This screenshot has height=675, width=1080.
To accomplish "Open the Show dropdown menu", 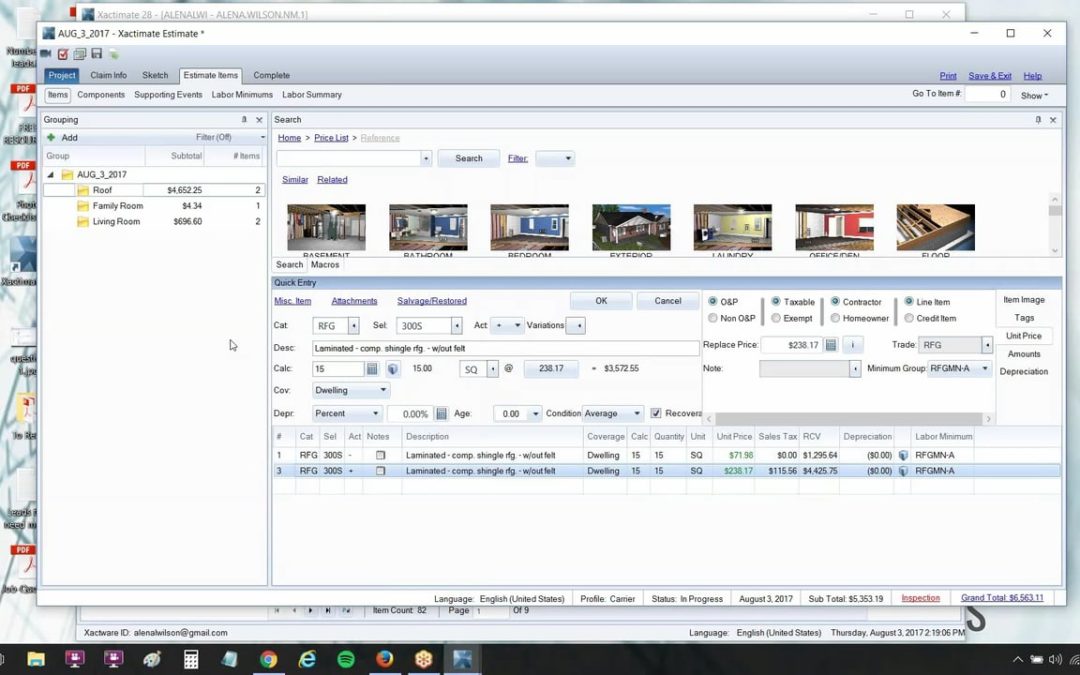I will coord(1034,96).
